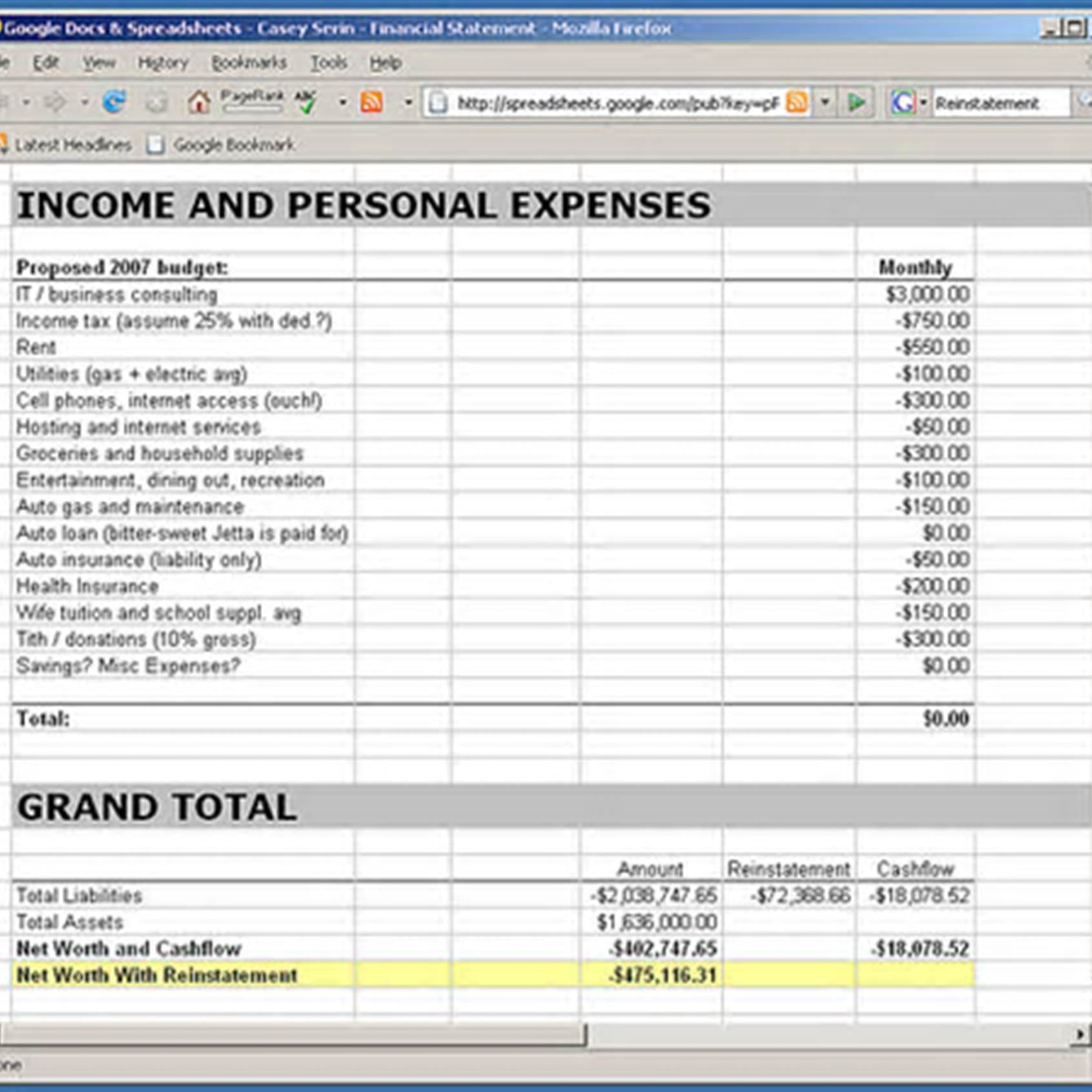
Task: Click the Latest Headlines live bookmark icon
Action: [5, 145]
